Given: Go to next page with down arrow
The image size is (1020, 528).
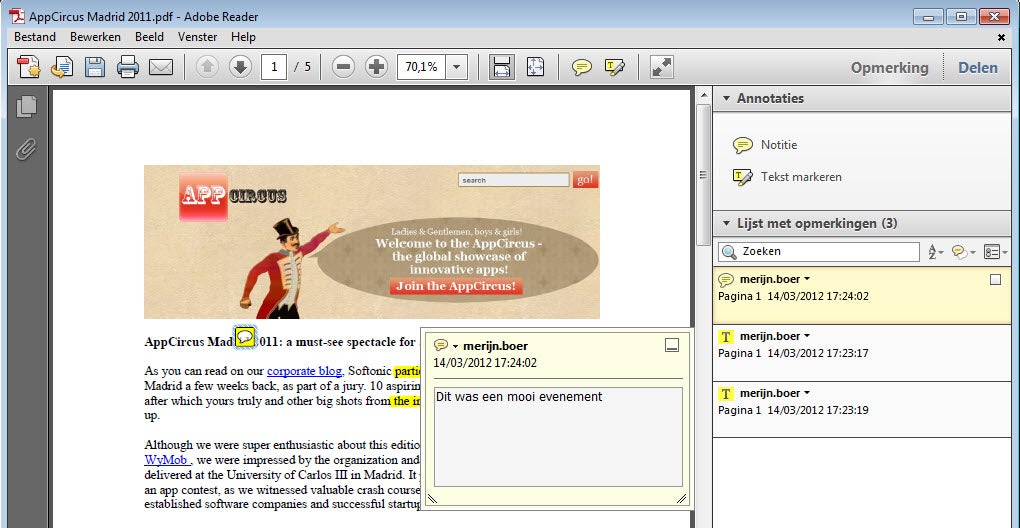Looking at the screenshot, I should (x=240, y=67).
